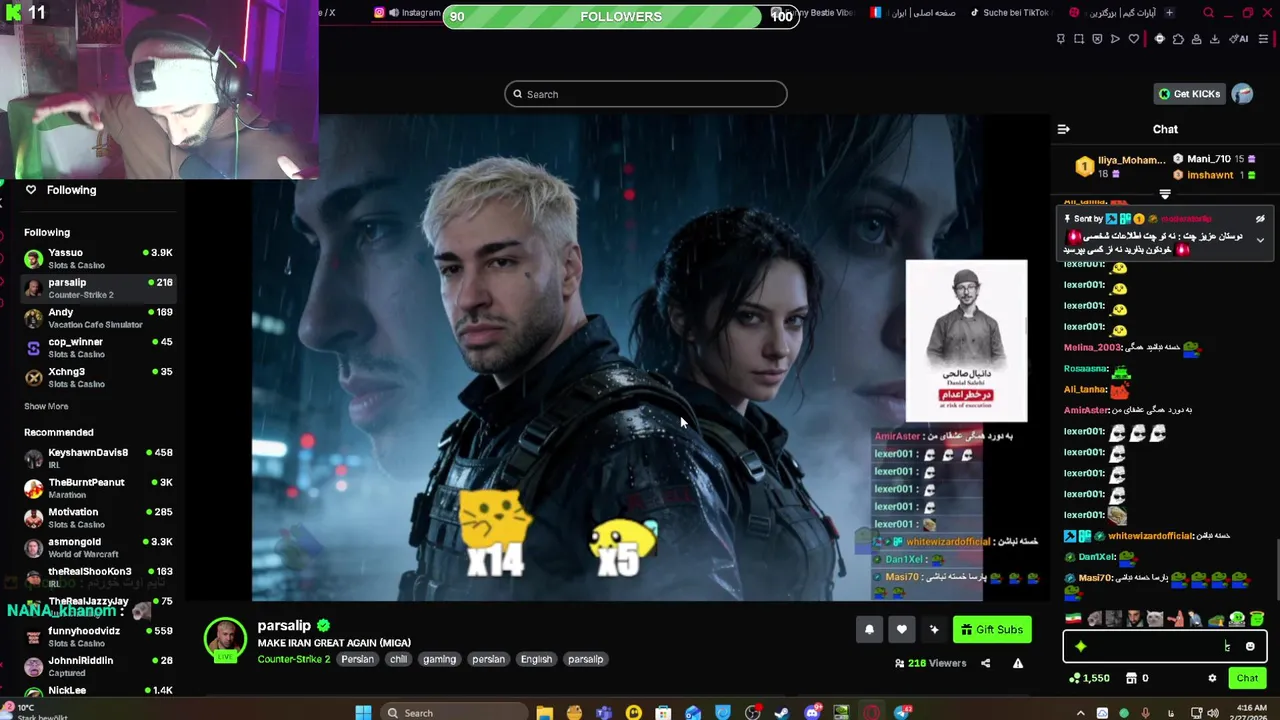Open the browser AI assistant icon
Viewport: 1280px width, 720px height.
1239,39
